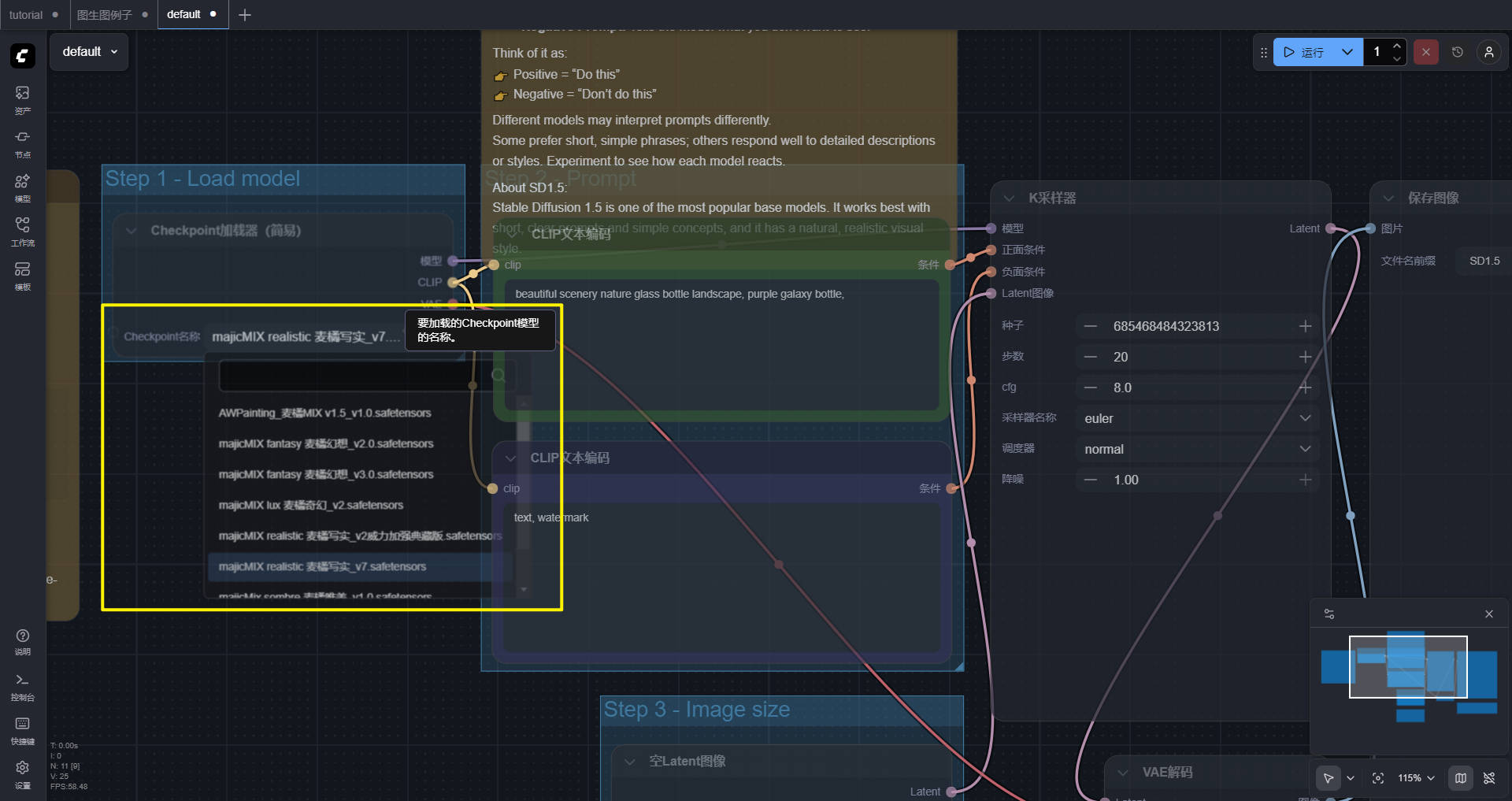
Task: Click the fit view icon beside zoom
Action: (x=1378, y=778)
